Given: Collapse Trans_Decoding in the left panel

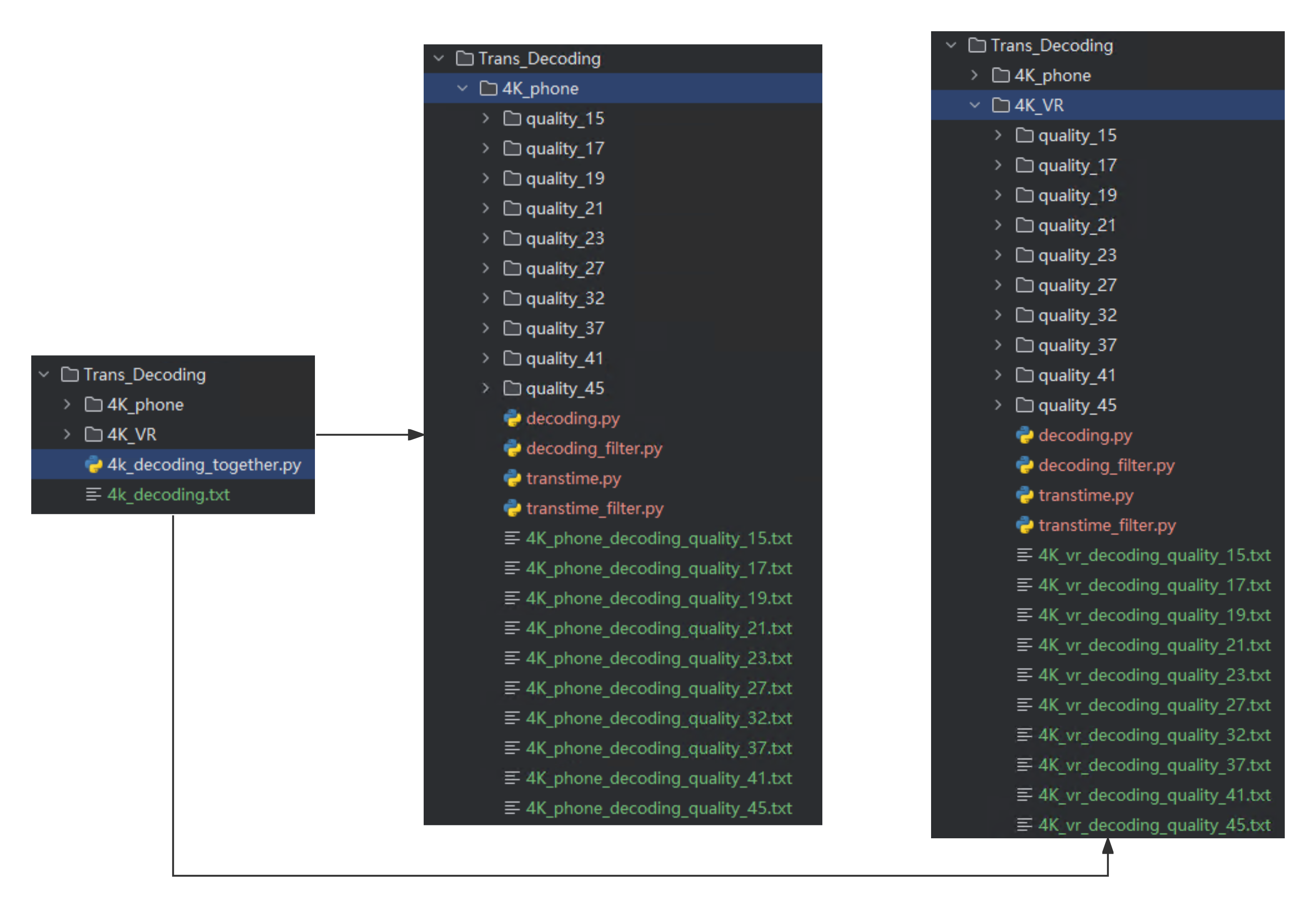Looking at the screenshot, I should [44, 374].
